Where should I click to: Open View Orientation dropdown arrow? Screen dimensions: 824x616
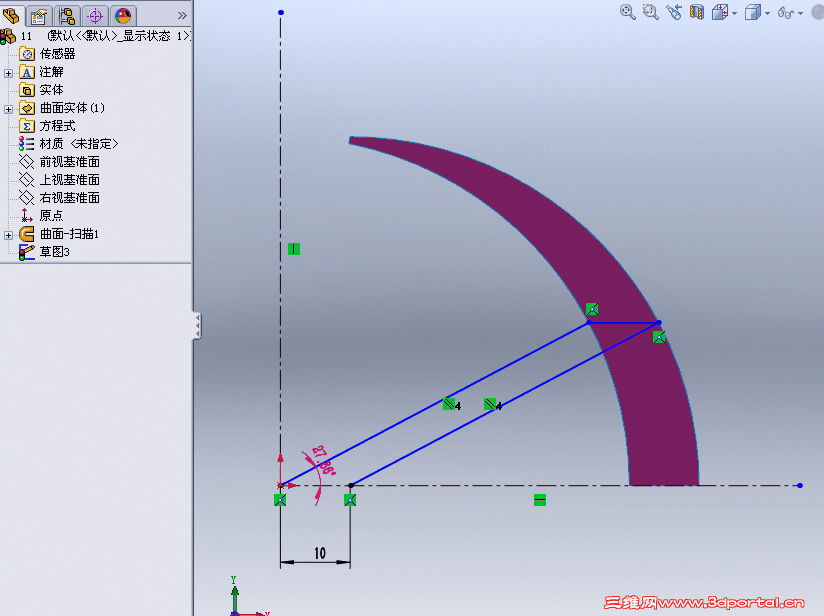[x=734, y=14]
